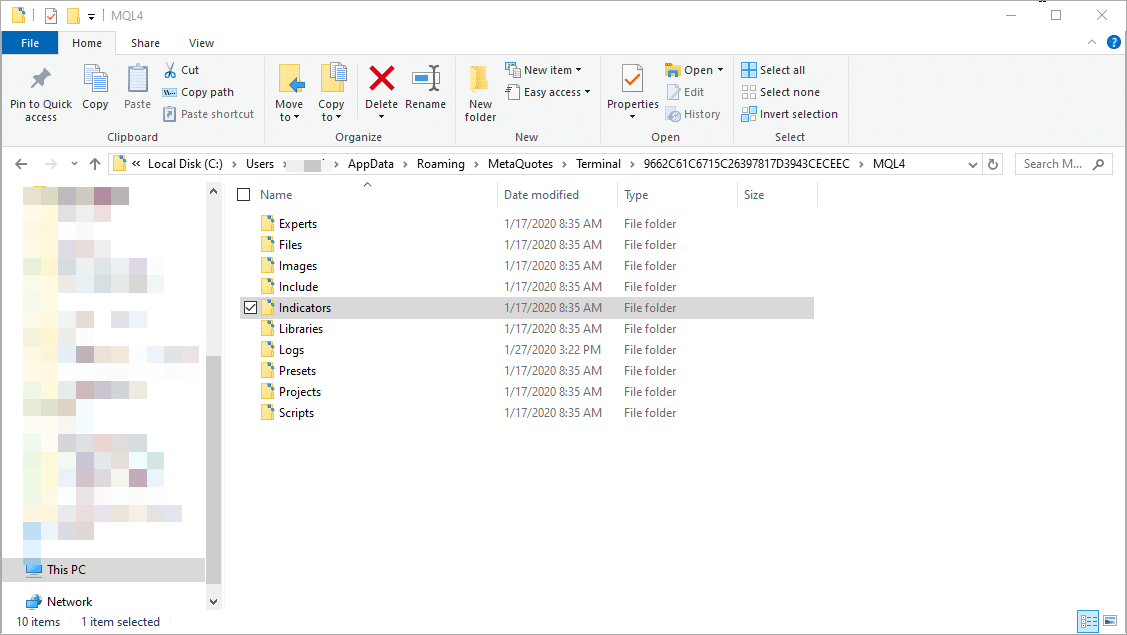Minimize the ribbon with the chevron

1092,42
